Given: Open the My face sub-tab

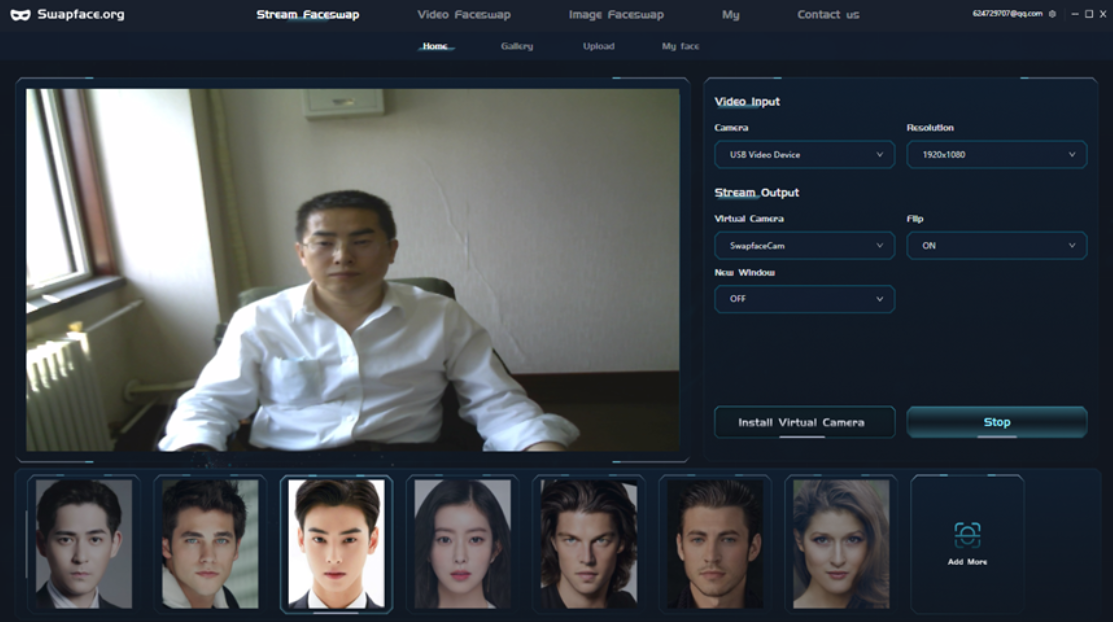Looking at the screenshot, I should click(680, 46).
